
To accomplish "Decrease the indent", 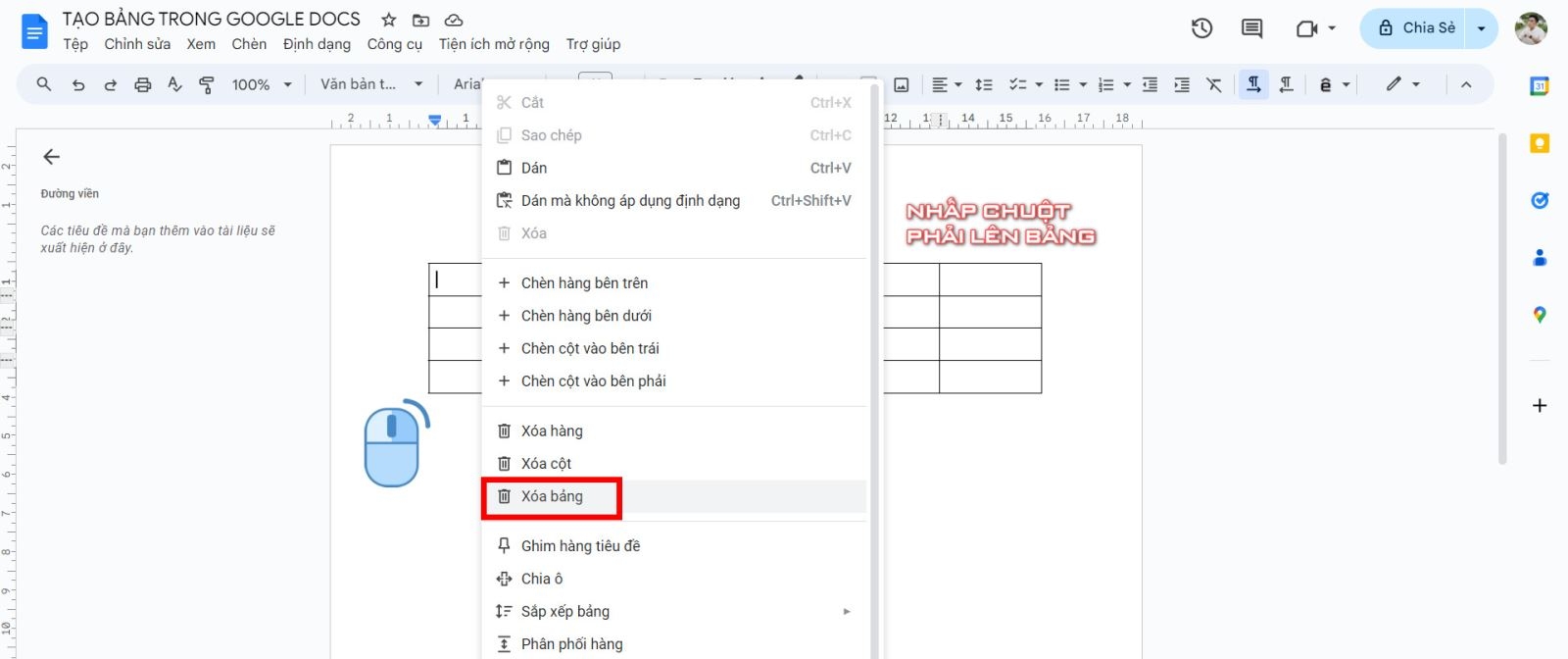I will (x=1150, y=85).
